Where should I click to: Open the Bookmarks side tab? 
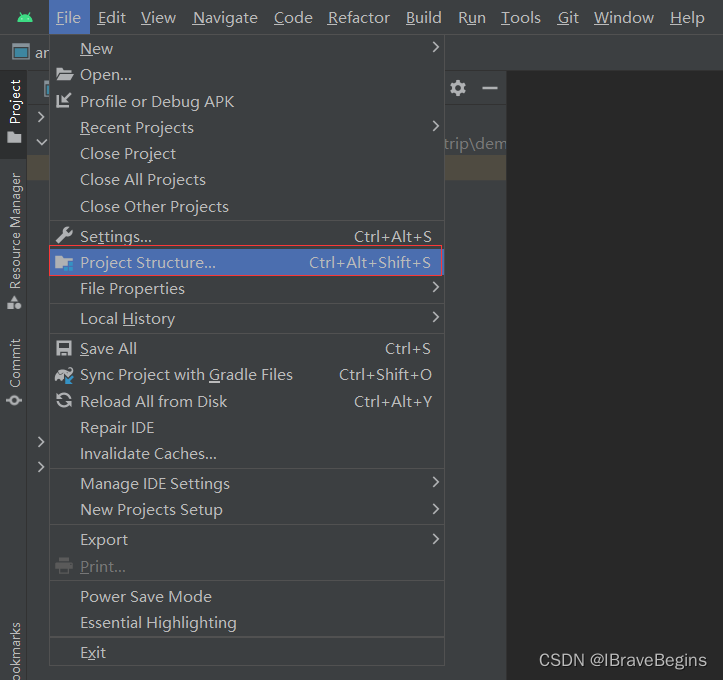click(14, 650)
